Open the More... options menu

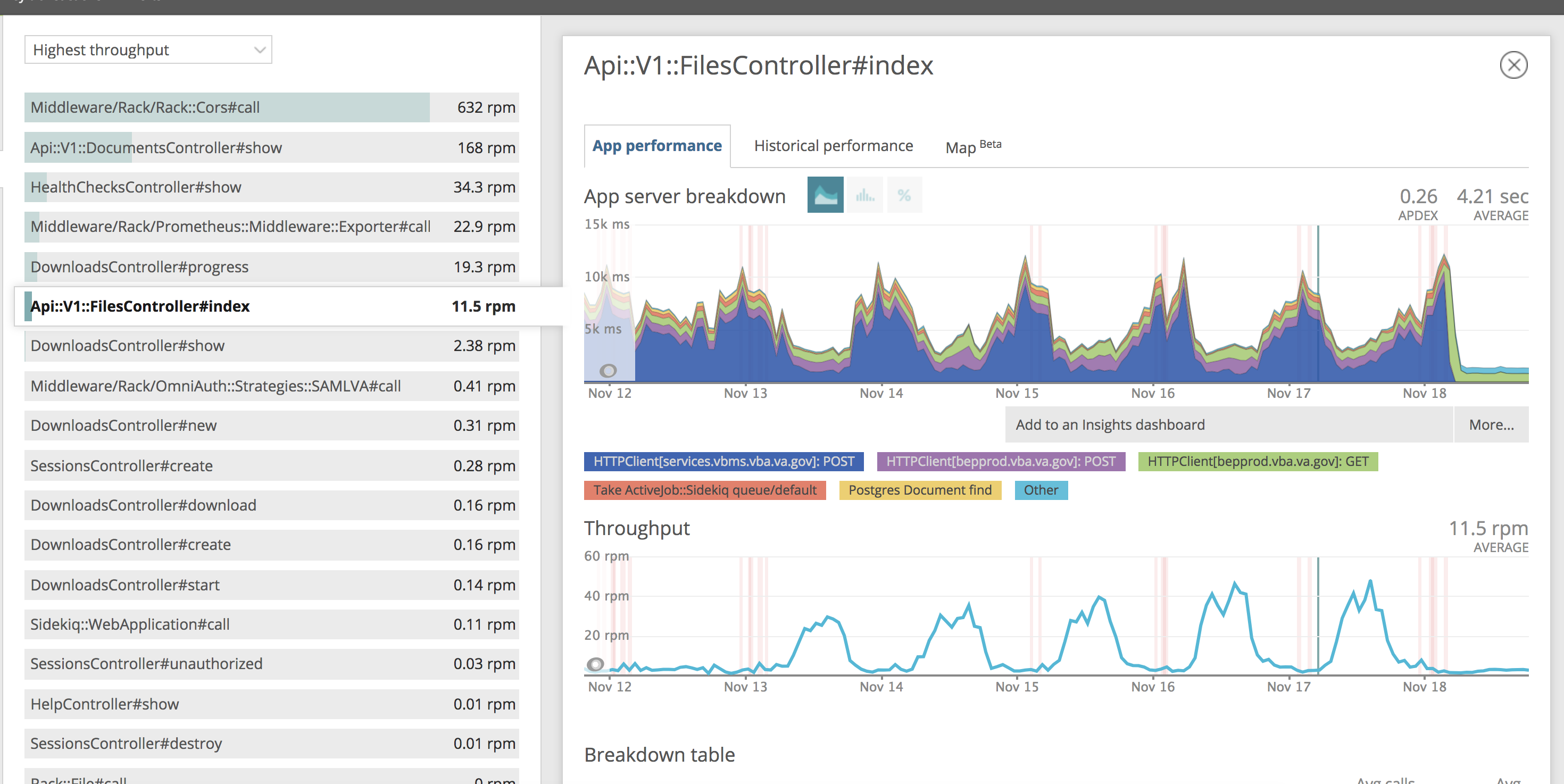pos(1491,424)
